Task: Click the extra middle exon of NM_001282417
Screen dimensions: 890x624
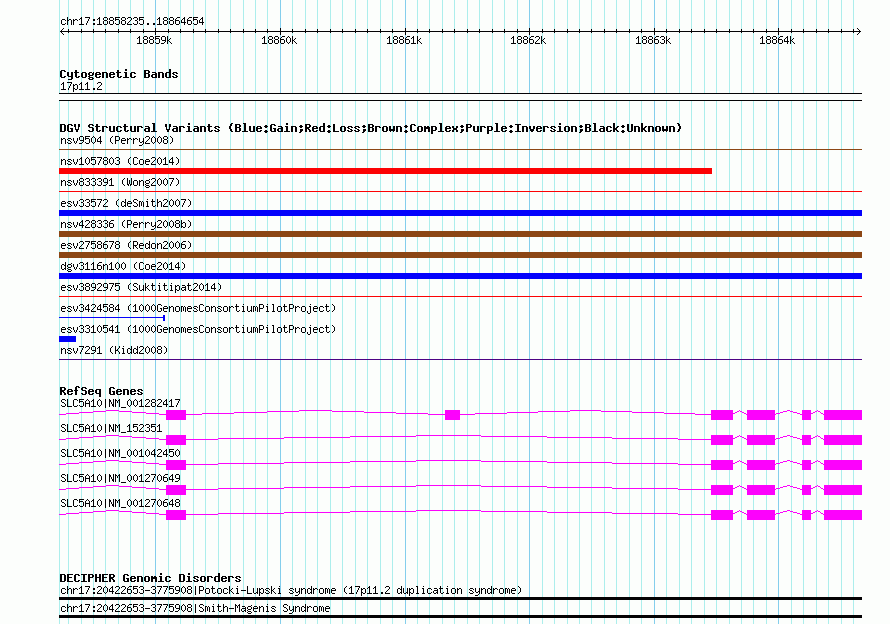Action: 452,415
